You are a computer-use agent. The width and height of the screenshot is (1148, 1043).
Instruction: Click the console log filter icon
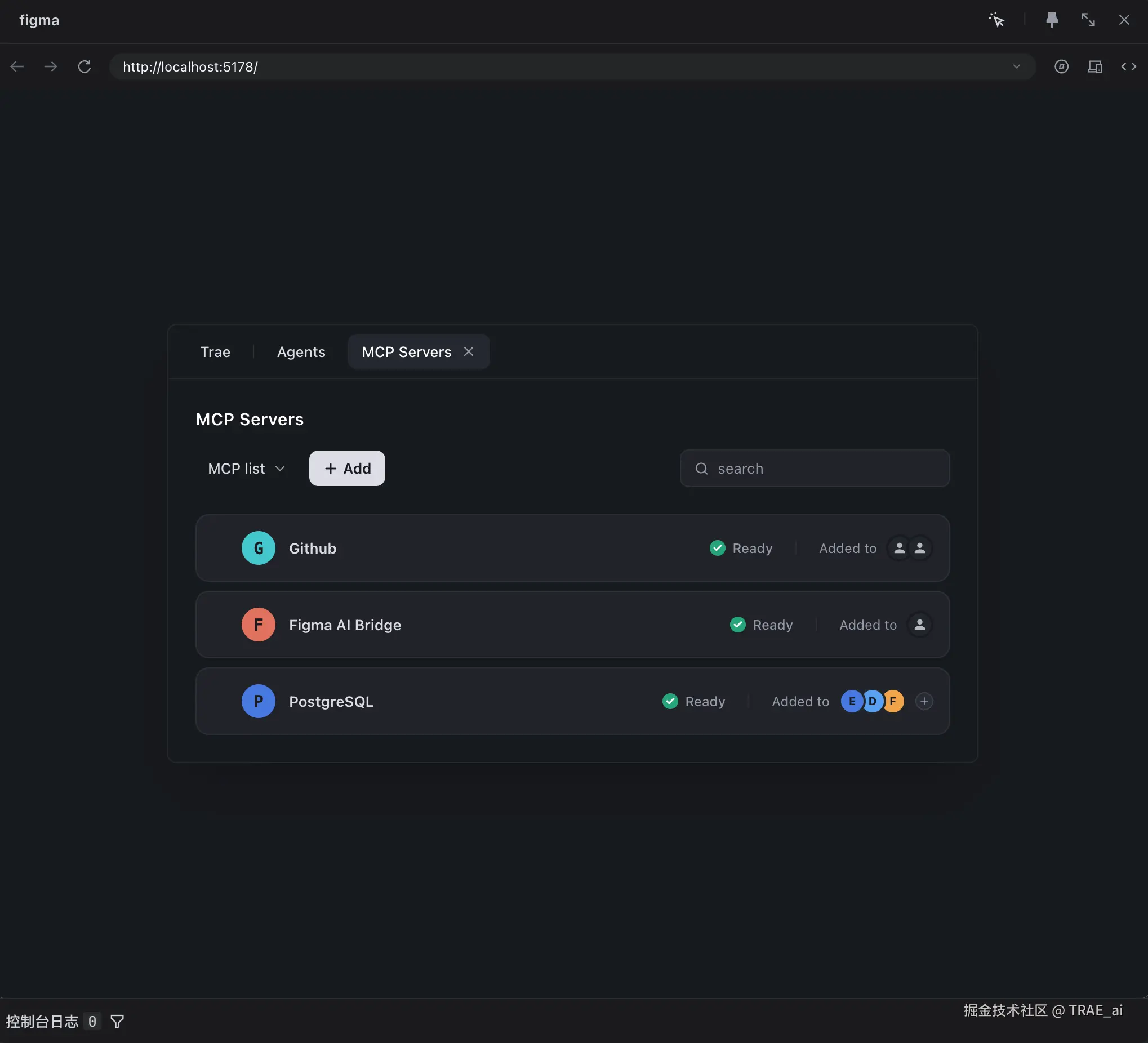tap(117, 1022)
